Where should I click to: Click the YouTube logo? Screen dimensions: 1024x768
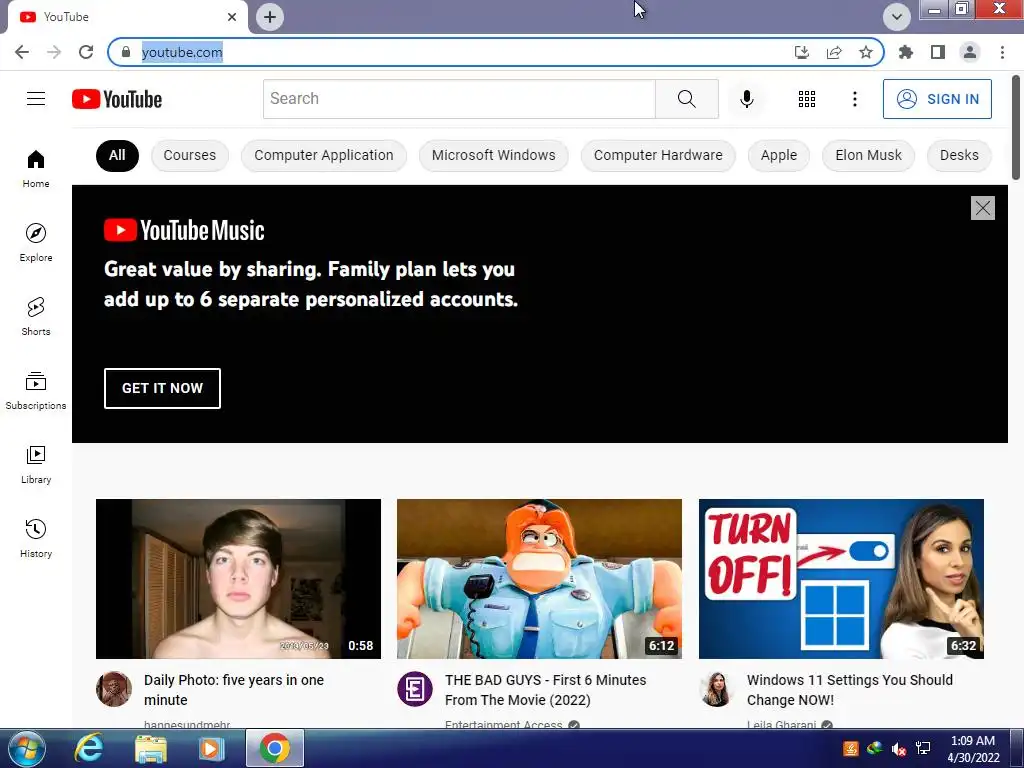[117, 99]
